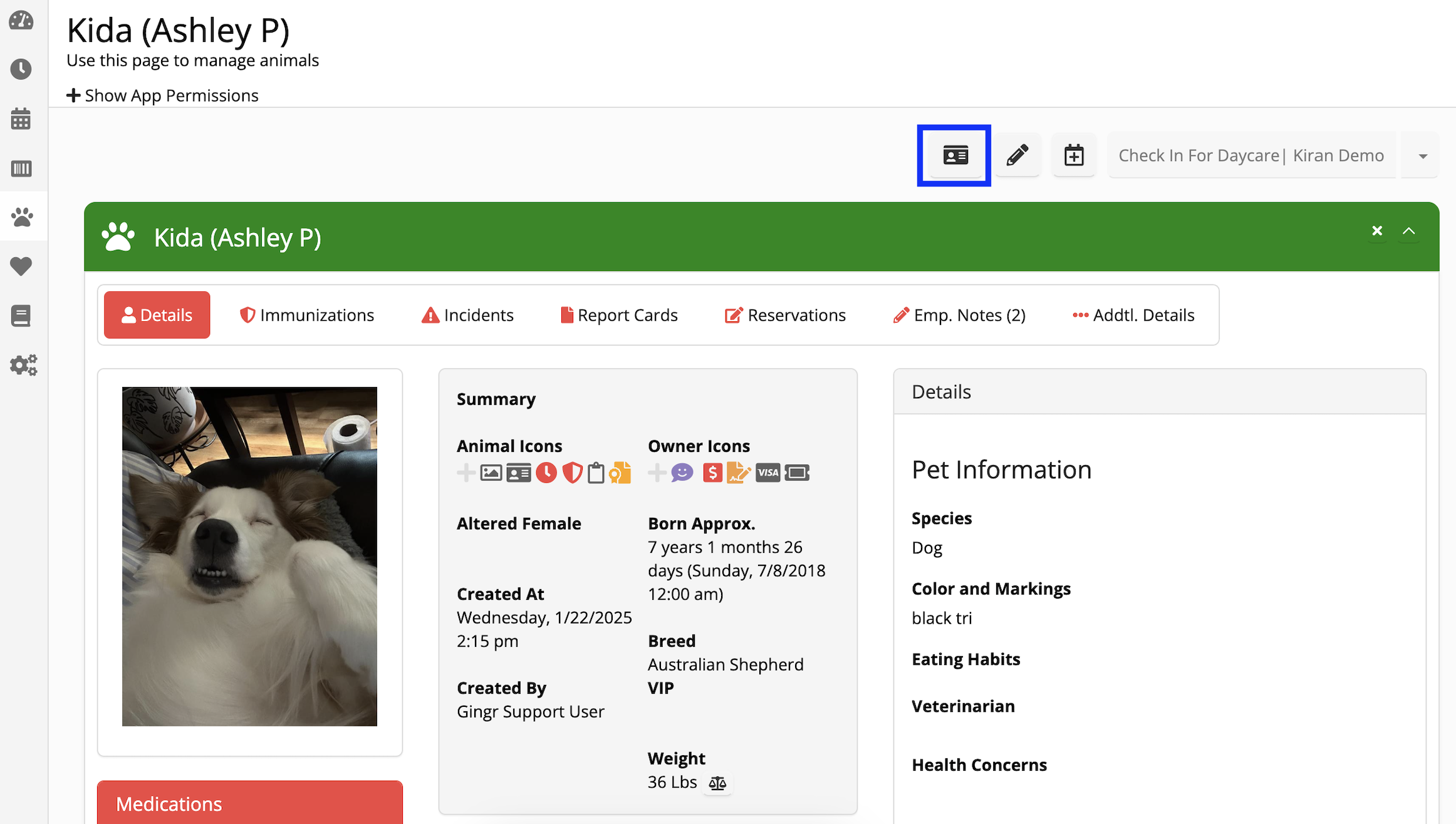Screen dimensions: 1456x824
Task: Open the Emp. Notes (2) tab
Action: point(959,315)
